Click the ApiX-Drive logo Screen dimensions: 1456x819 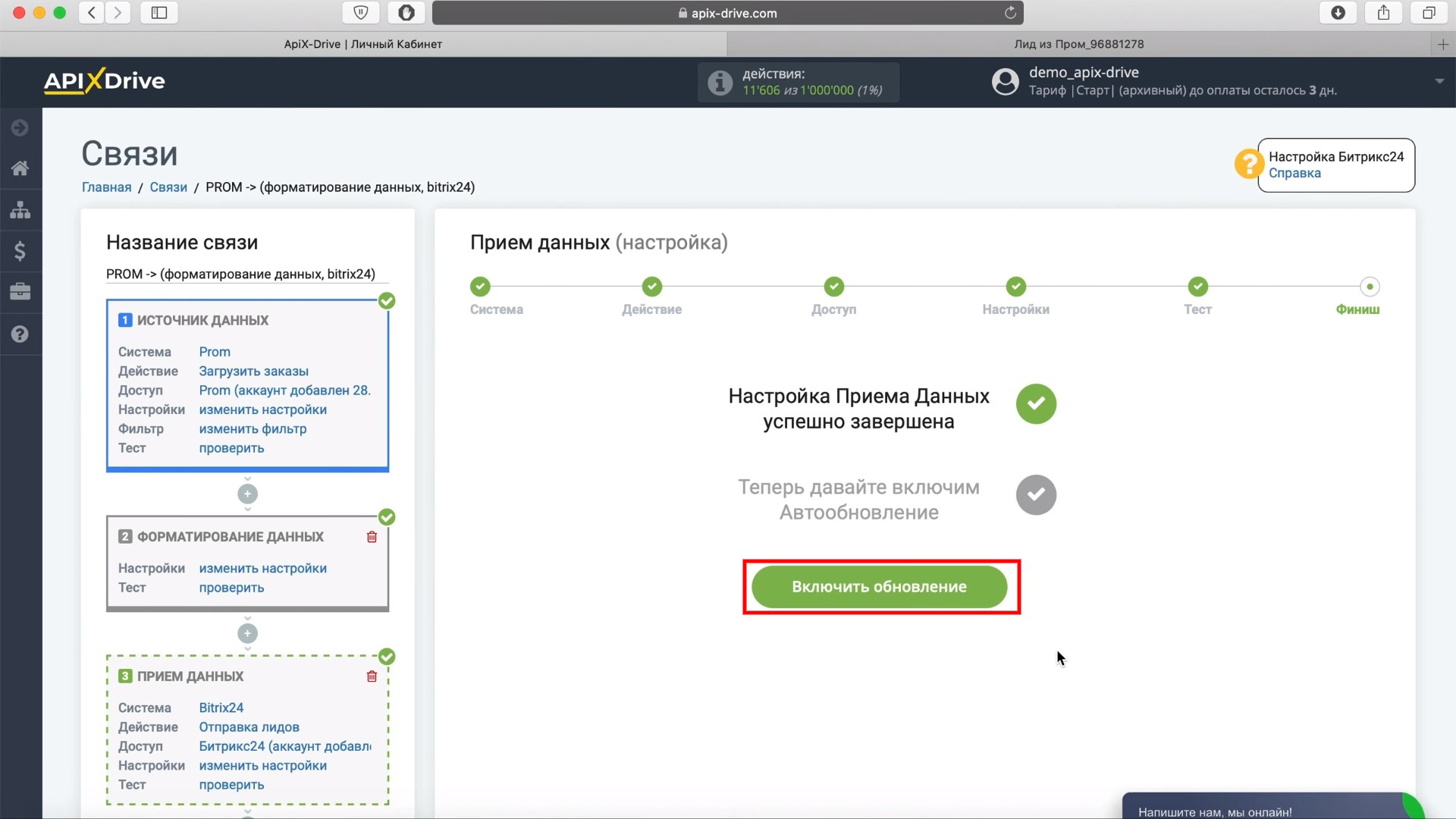pos(104,81)
